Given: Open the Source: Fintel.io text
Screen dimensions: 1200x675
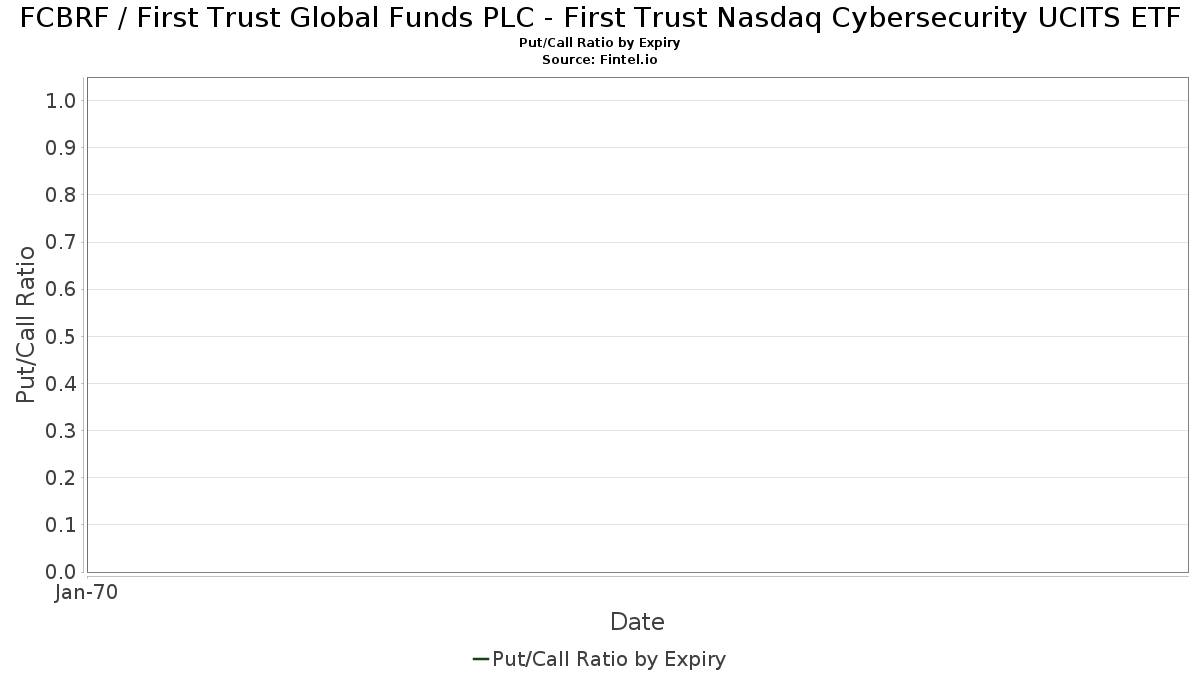Looking at the screenshot, I should click(600, 60).
